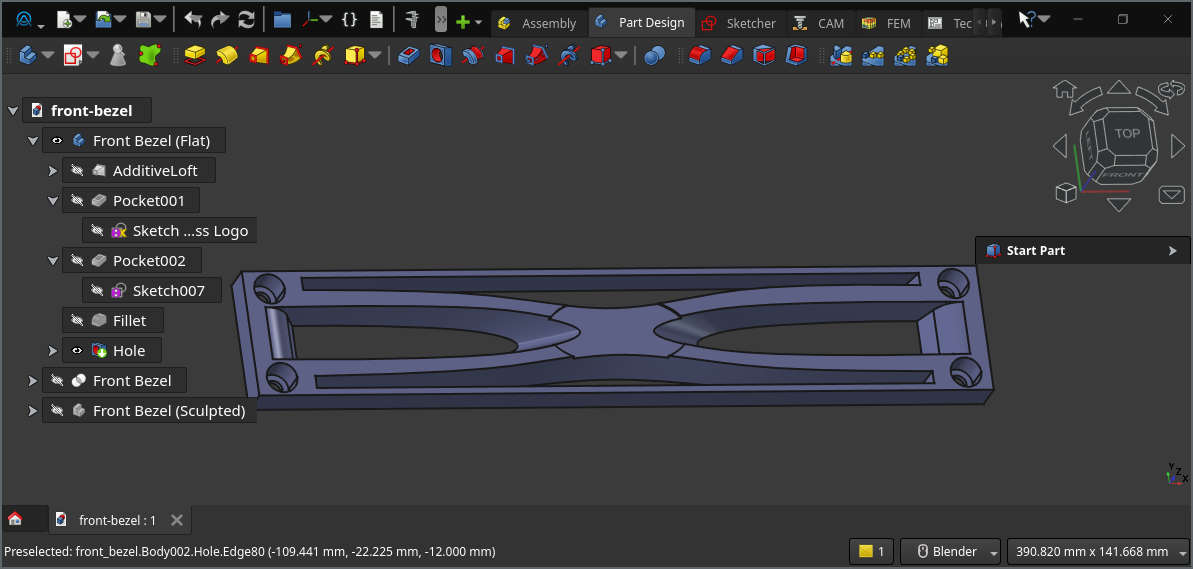
Task: Click the Undo arrow icon
Action: click(x=193, y=20)
